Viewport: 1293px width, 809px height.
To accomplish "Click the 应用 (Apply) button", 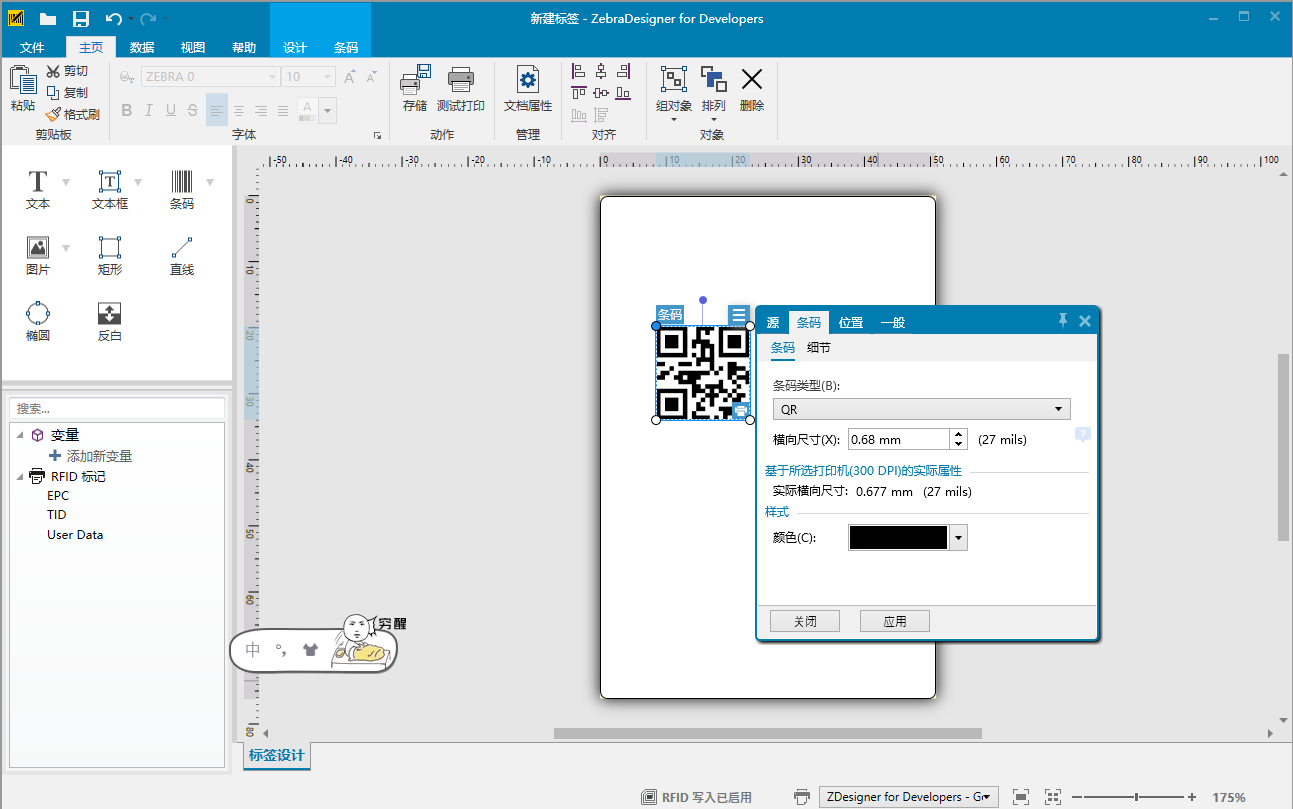I will (895, 621).
